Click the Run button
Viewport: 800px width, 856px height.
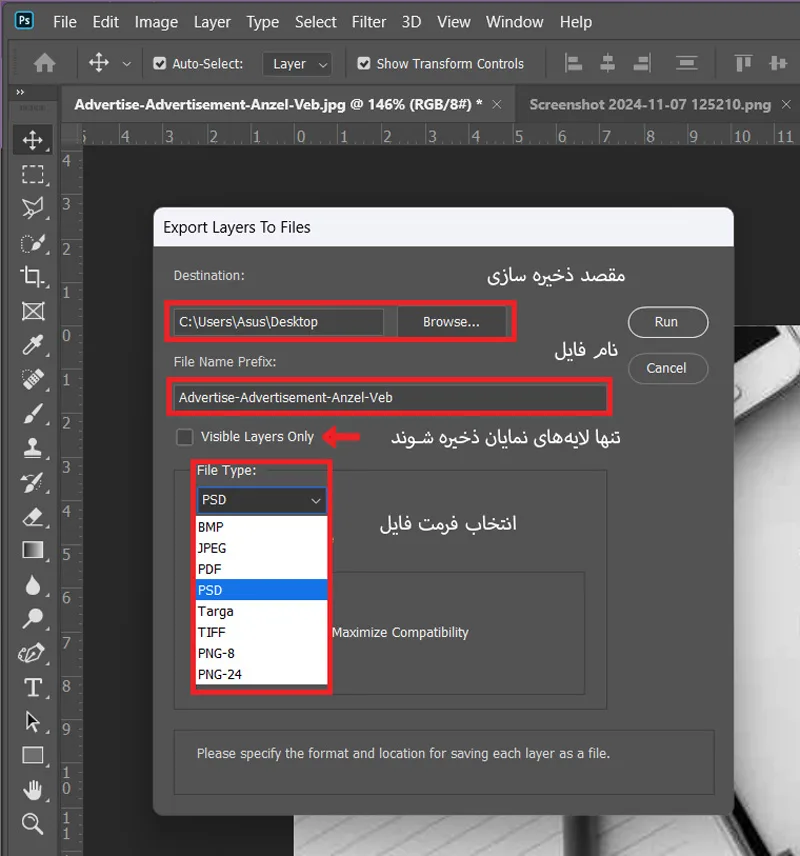pyautogui.click(x=668, y=322)
